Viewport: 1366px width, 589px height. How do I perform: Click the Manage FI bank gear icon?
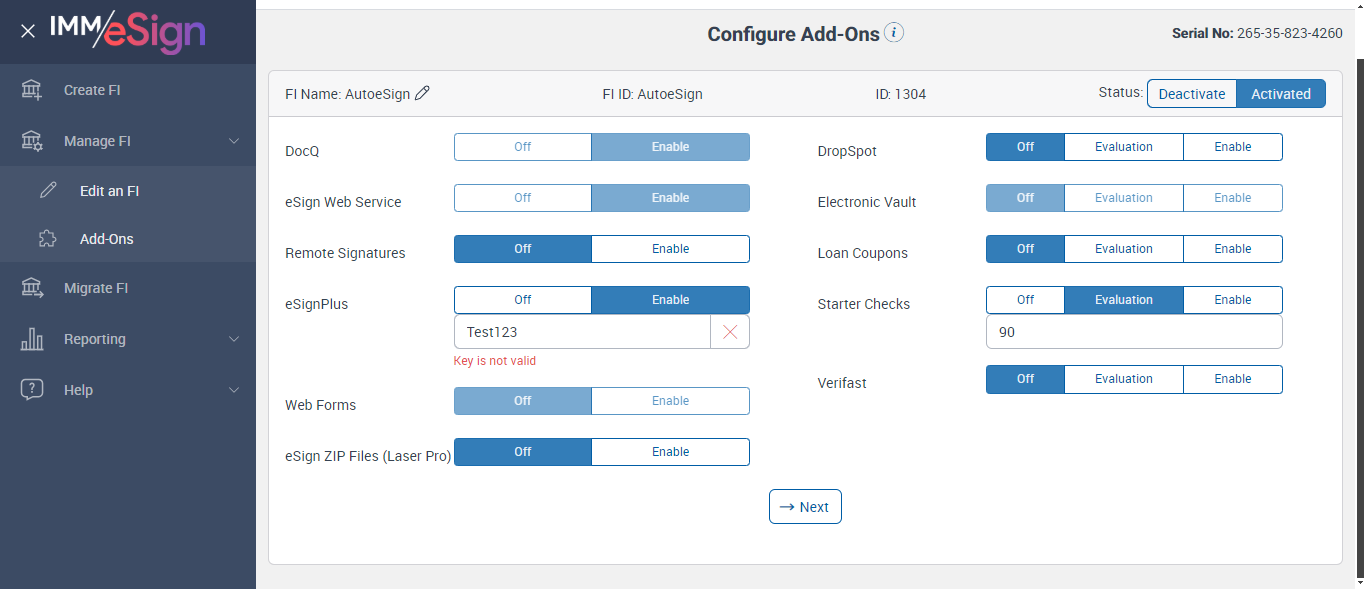(32, 141)
